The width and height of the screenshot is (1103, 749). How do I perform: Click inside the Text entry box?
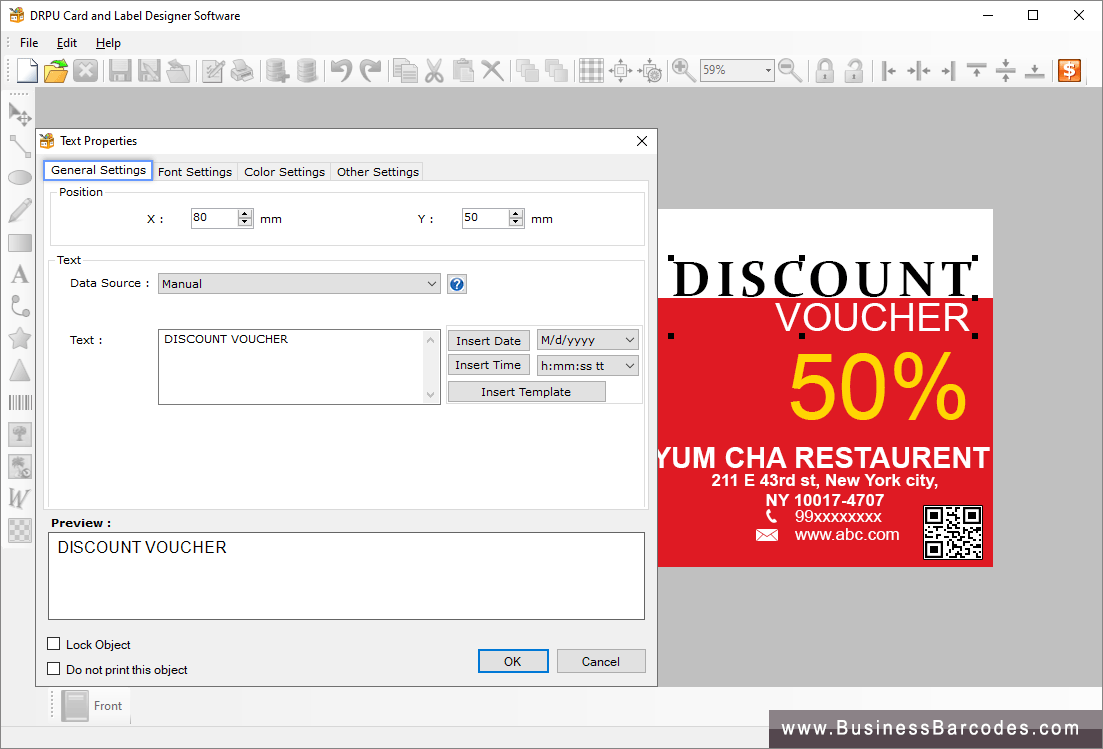[292, 367]
